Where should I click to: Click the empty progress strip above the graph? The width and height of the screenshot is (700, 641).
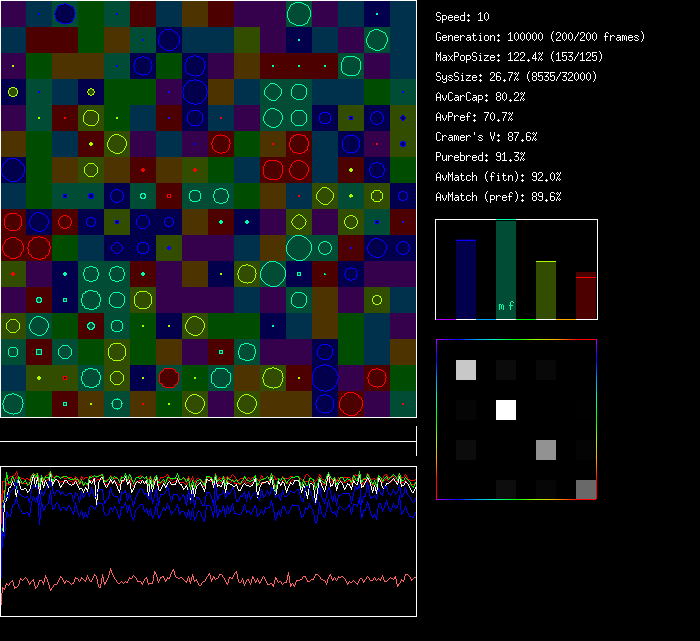[x=208, y=431]
